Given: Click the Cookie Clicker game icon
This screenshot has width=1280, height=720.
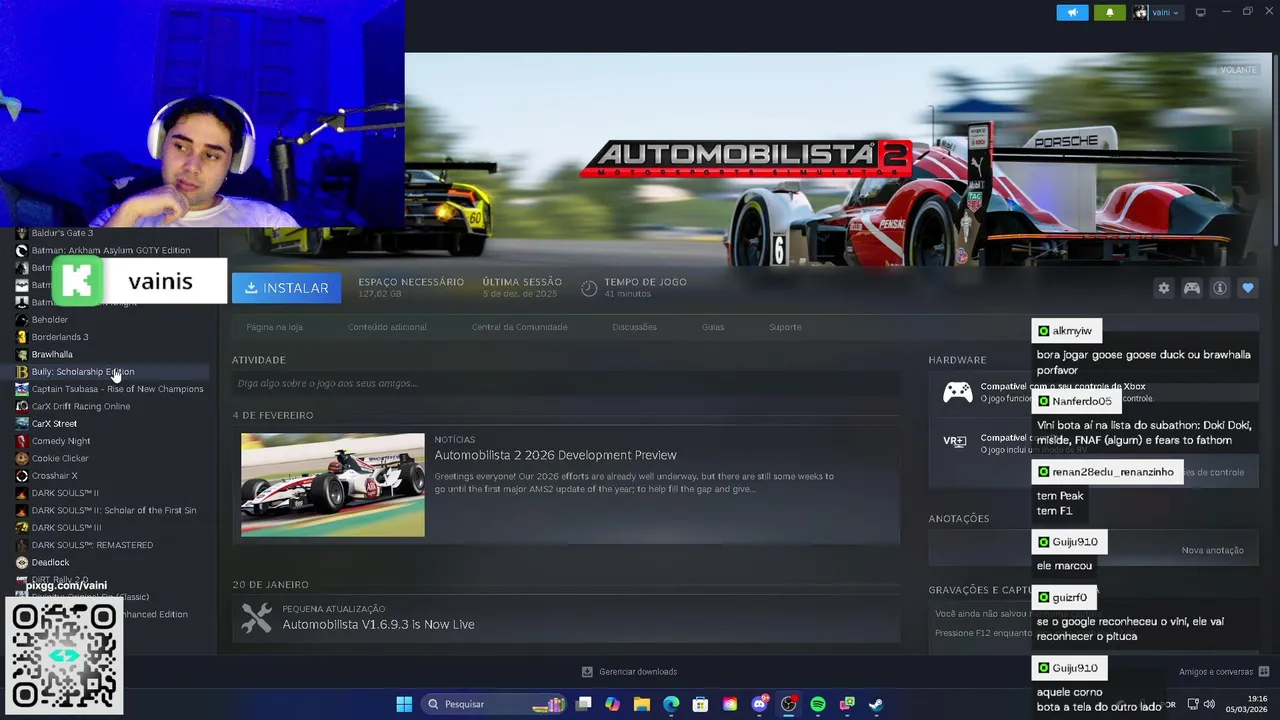Looking at the screenshot, I should click(22, 458).
